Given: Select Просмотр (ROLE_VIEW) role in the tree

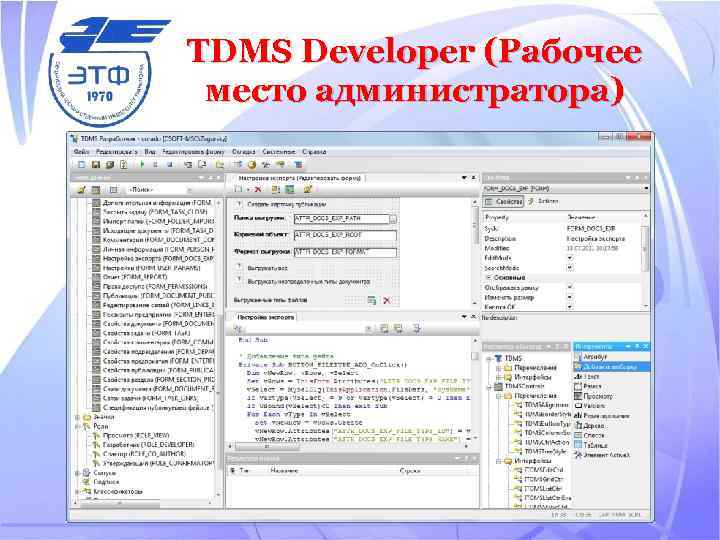Looking at the screenshot, I should coord(136,435).
